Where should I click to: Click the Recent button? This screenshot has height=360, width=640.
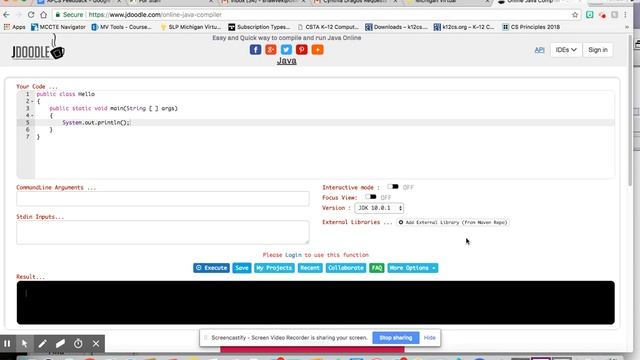tap(310, 268)
